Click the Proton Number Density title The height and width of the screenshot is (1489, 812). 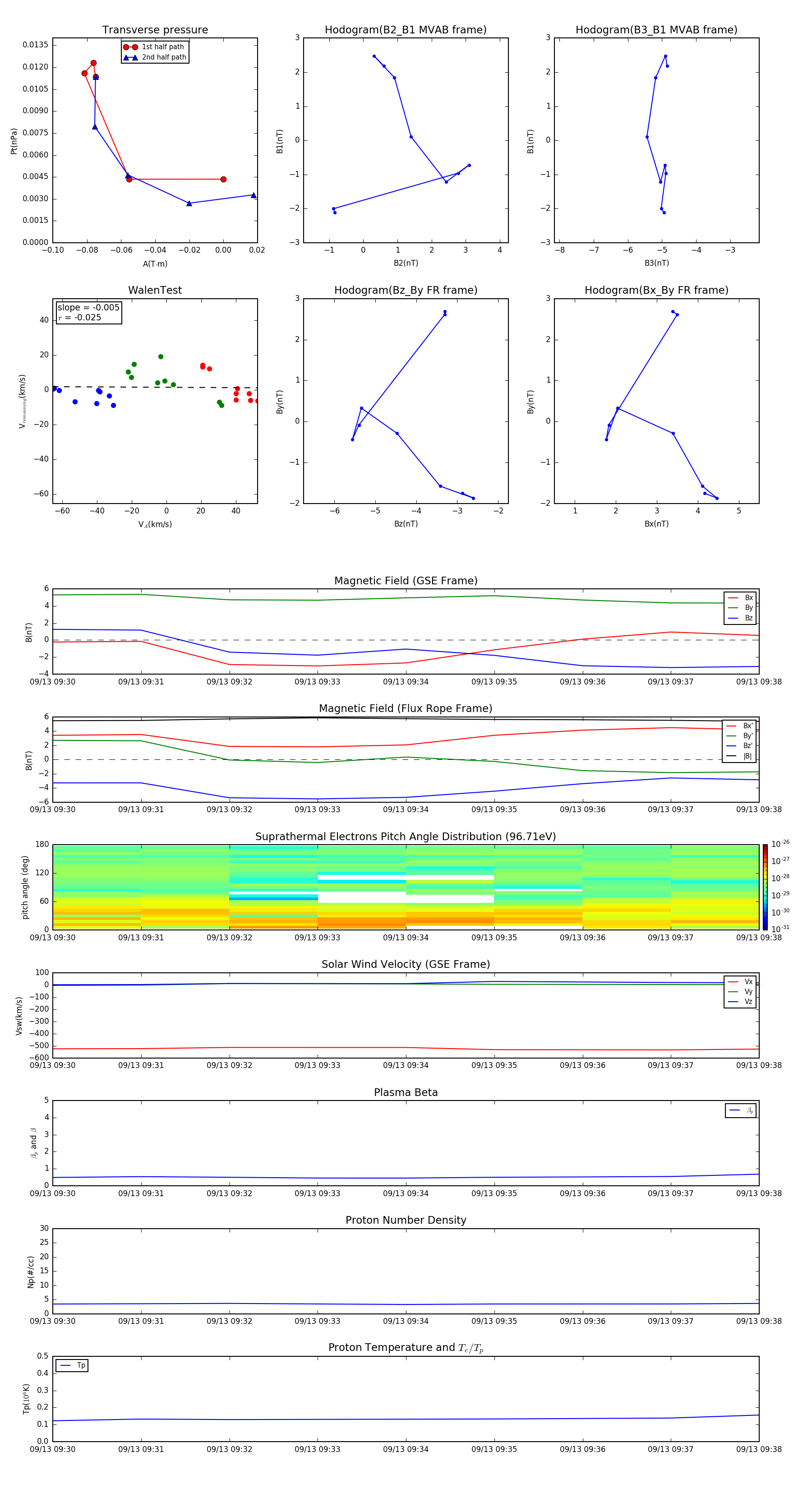tap(406, 1220)
